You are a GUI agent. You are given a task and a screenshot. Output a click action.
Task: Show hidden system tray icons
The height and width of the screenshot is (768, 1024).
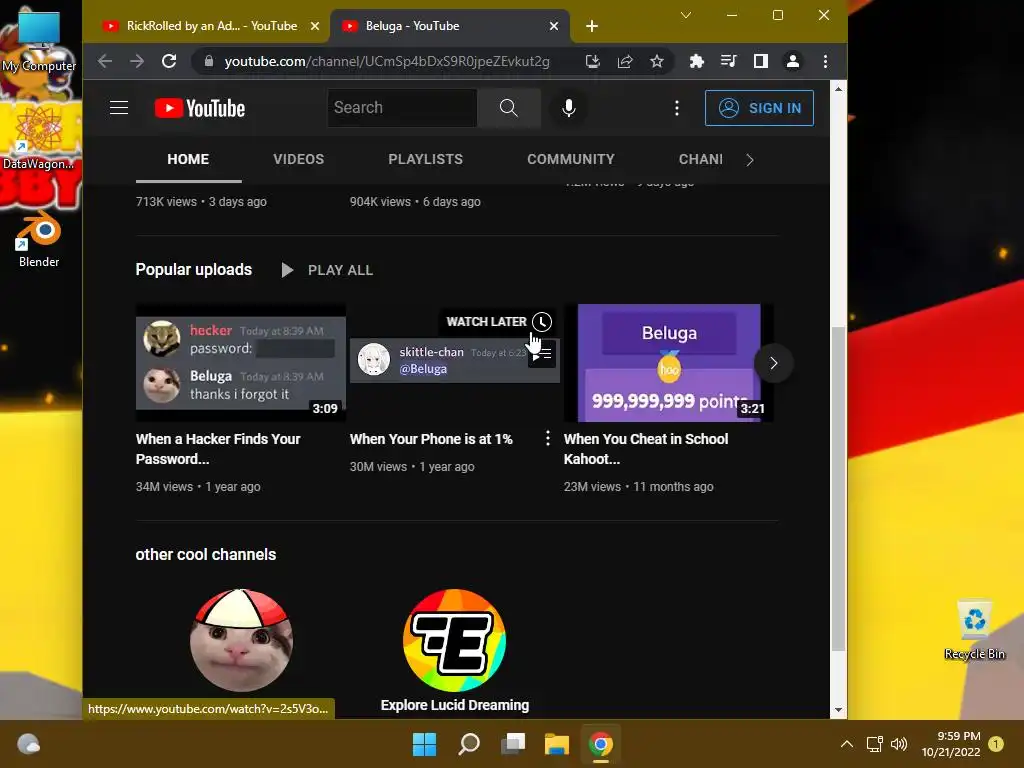846,744
